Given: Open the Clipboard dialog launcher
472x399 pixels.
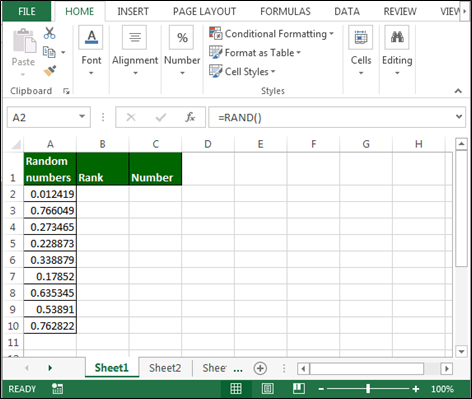Looking at the screenshot, I should (x=66, y=91).
